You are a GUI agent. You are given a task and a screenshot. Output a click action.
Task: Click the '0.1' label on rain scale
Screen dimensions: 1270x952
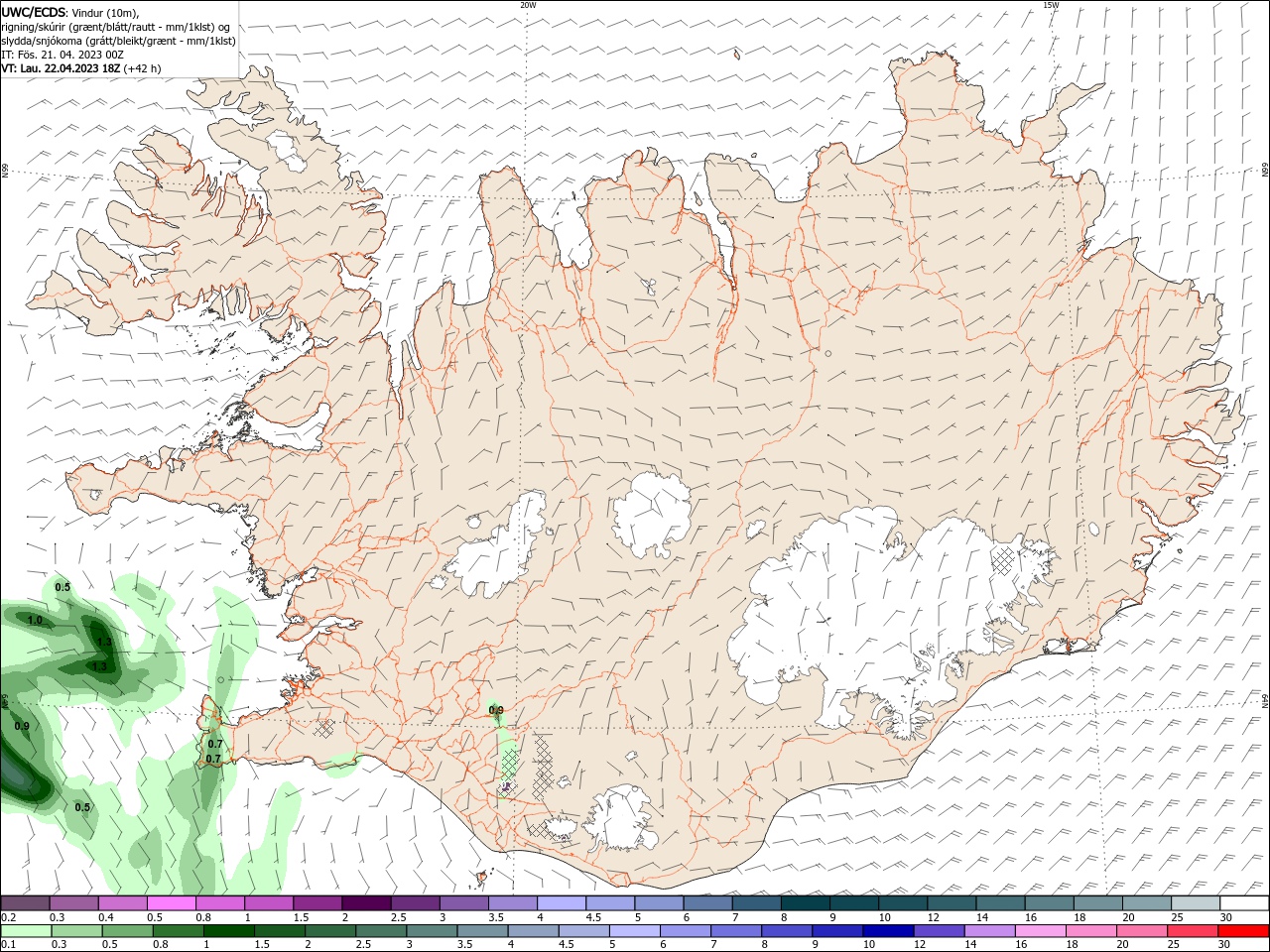coord(9,944)
